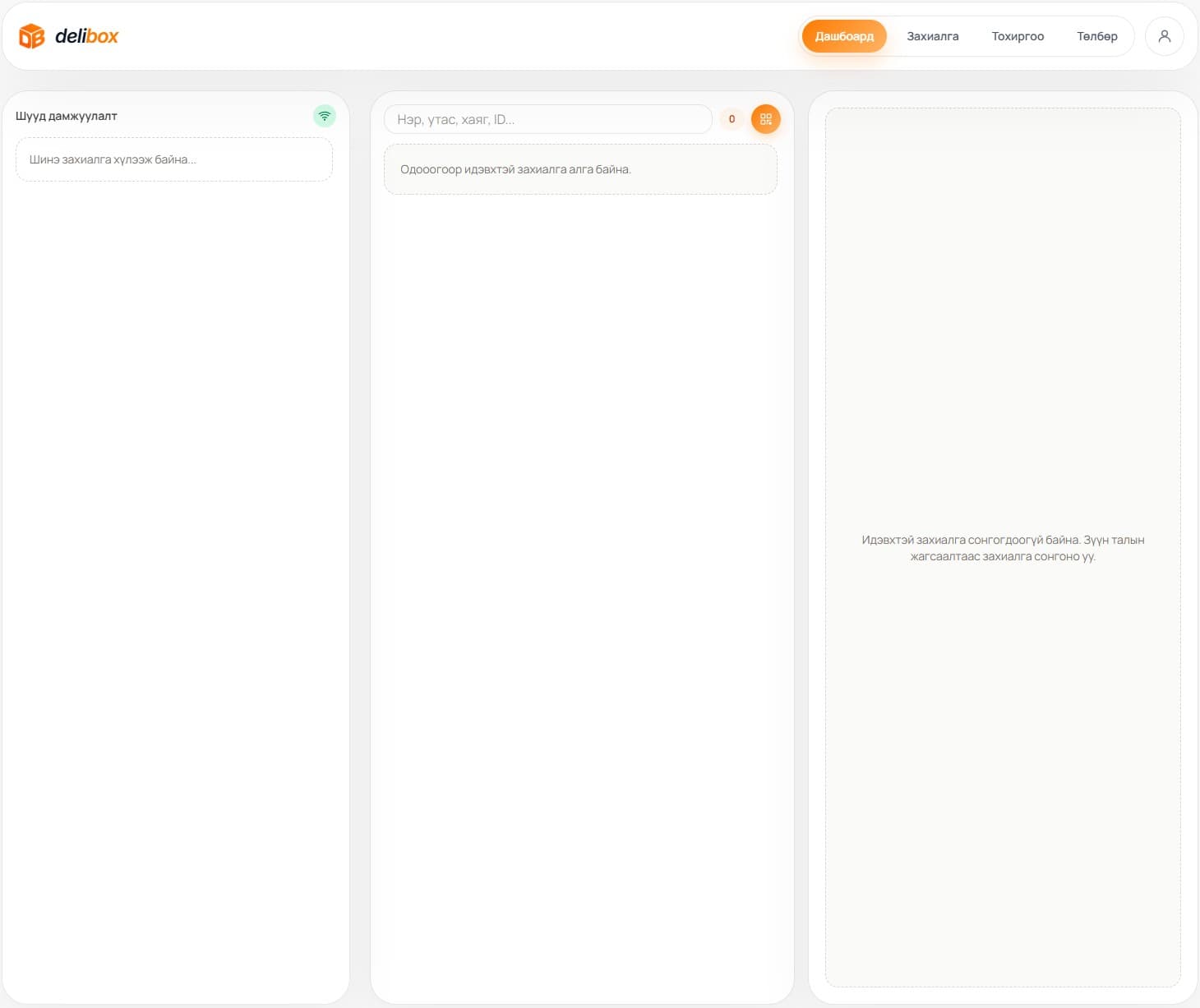This screenshot has width=1200, height=1008.
Task: Open the Төлбөр tab
Action: click(1097, 36)
